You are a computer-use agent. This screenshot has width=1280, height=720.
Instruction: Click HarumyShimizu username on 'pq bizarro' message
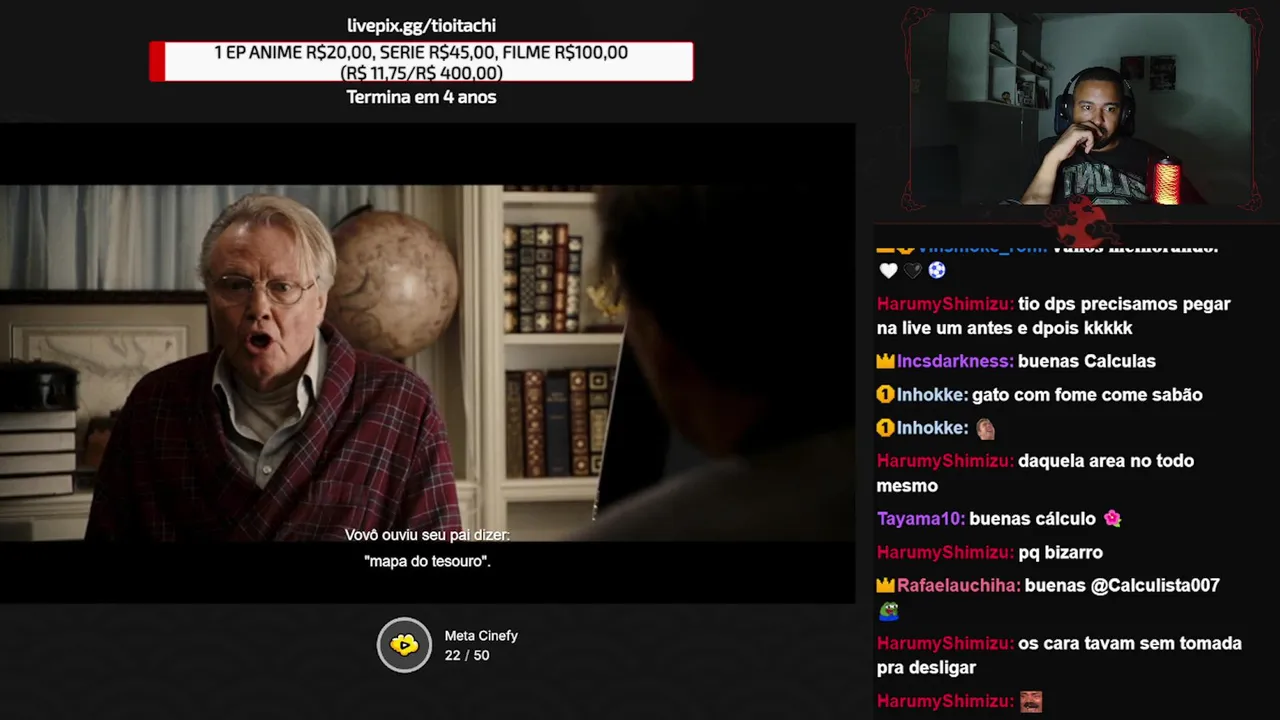coord(945,552)
